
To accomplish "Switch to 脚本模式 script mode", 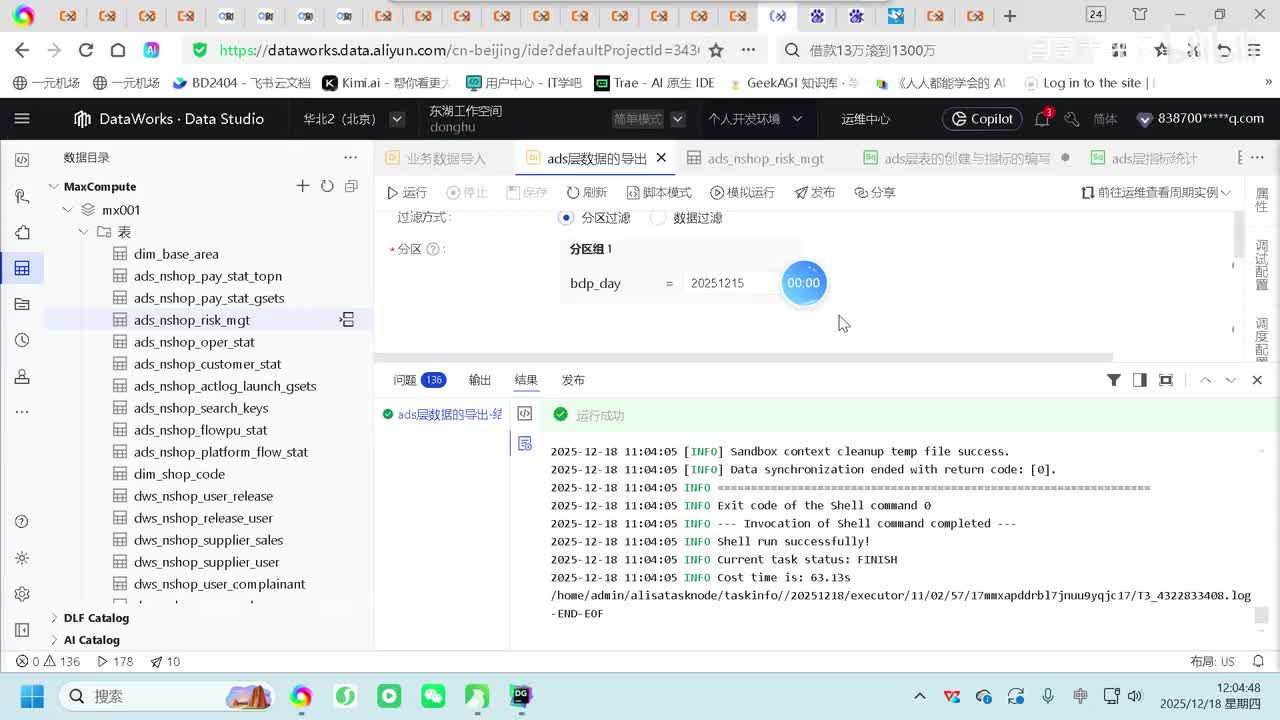I will (658, 192).
